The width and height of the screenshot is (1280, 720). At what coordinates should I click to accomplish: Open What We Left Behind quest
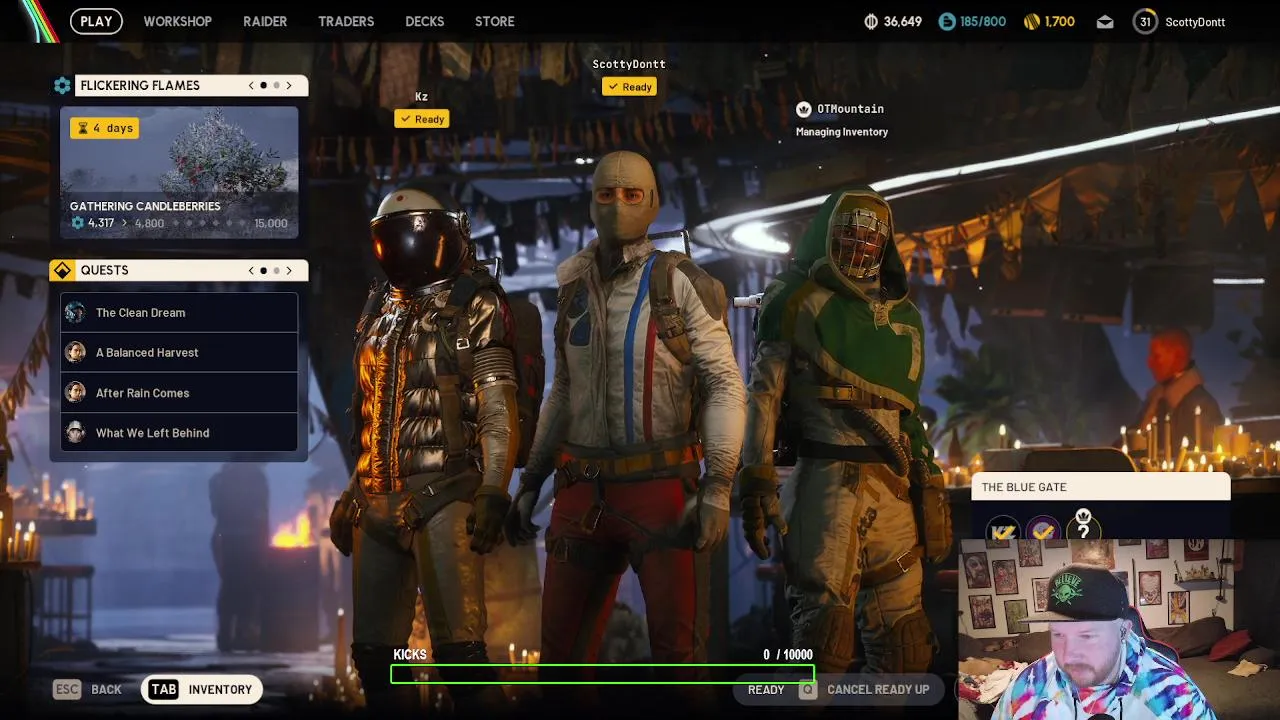(179, 433)
